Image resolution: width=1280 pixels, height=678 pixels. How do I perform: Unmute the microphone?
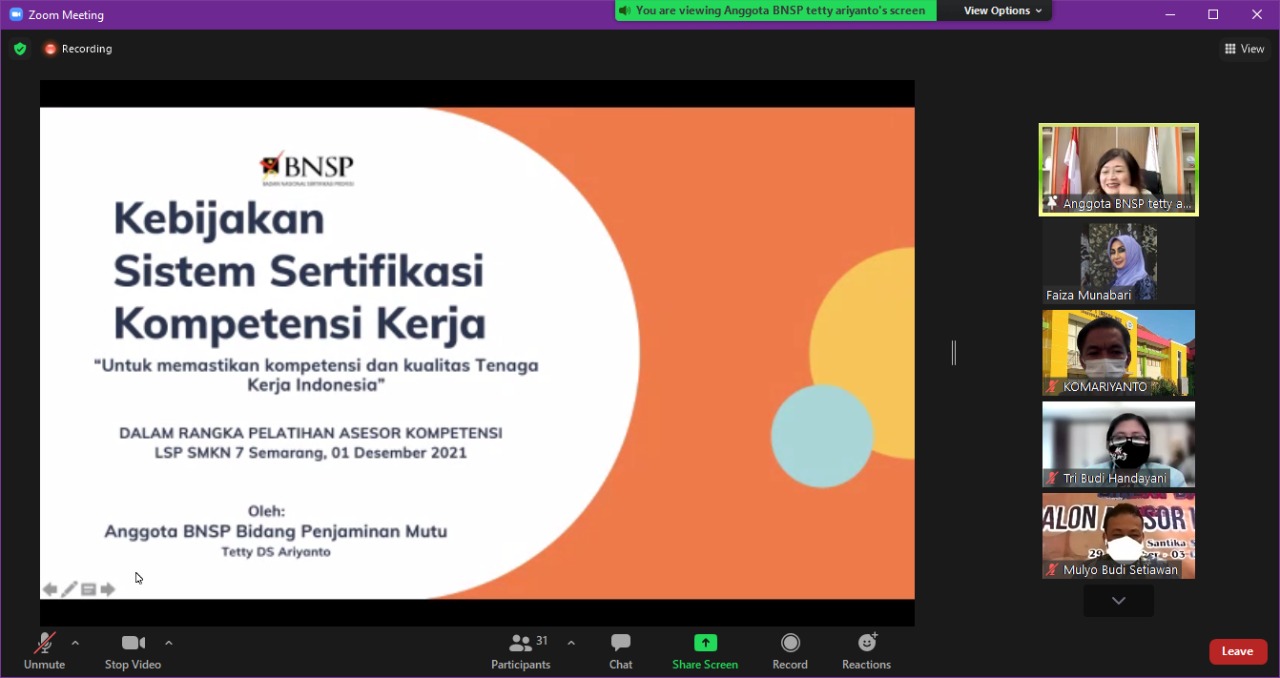tap(44, 651)
